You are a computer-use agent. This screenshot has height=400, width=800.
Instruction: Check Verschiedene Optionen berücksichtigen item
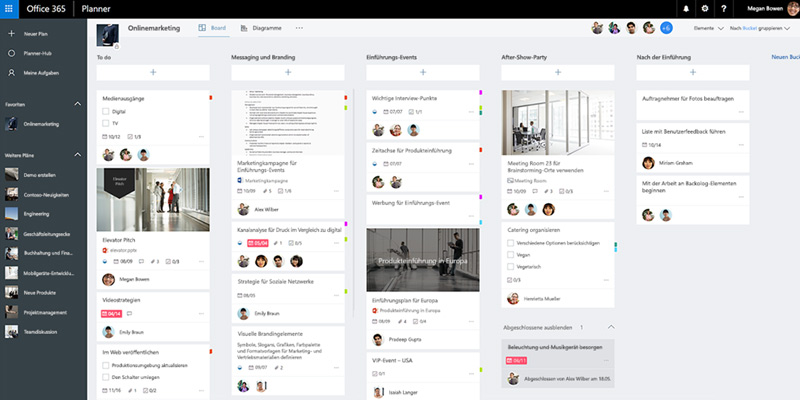click(510, 243)
